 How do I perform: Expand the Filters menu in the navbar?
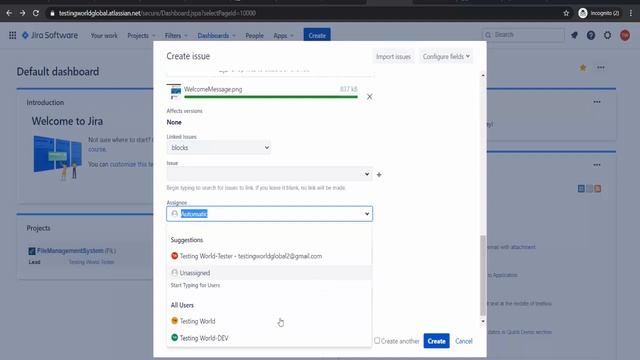tap(176, 36)
